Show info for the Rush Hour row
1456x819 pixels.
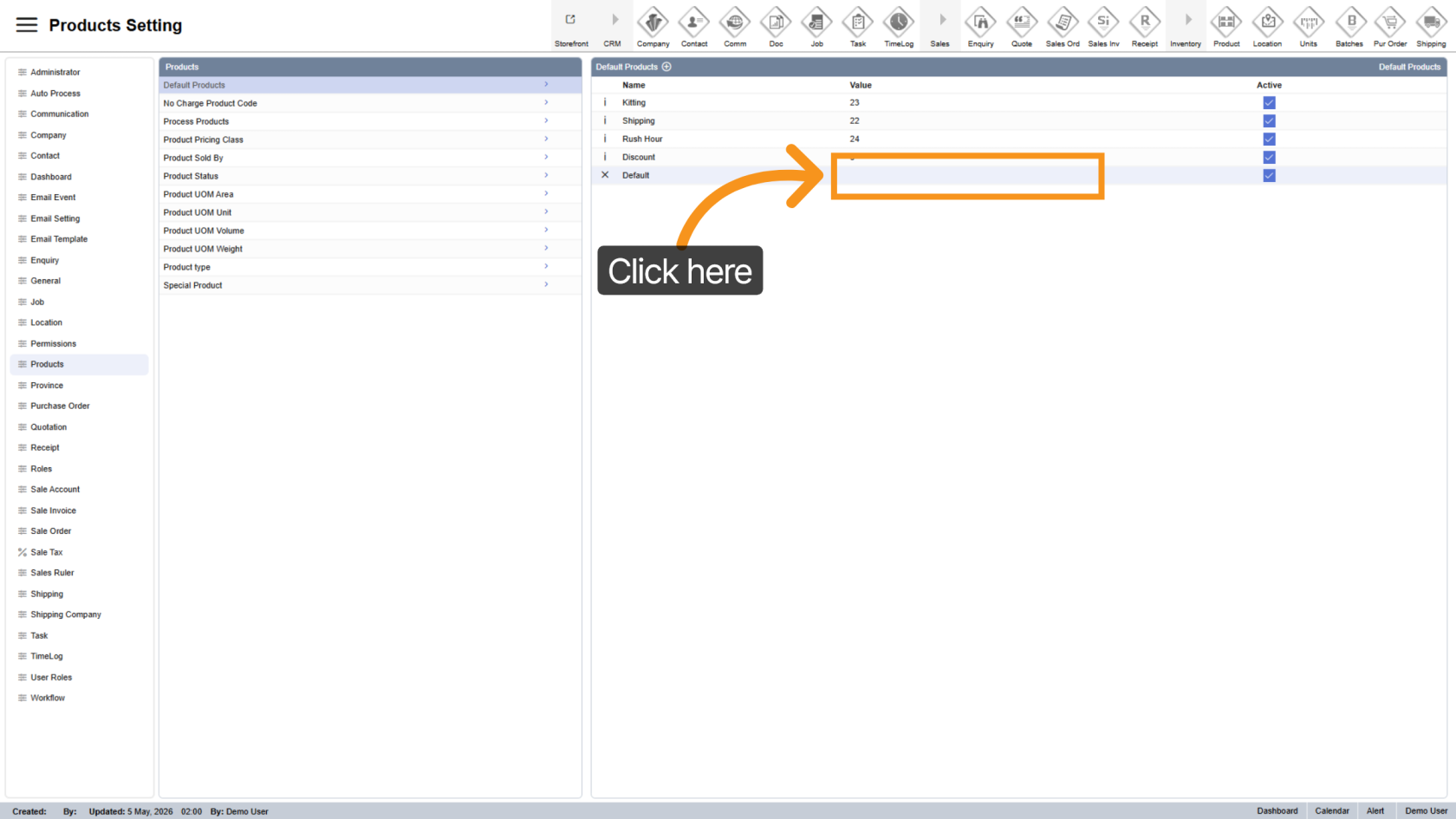[605, 139]
